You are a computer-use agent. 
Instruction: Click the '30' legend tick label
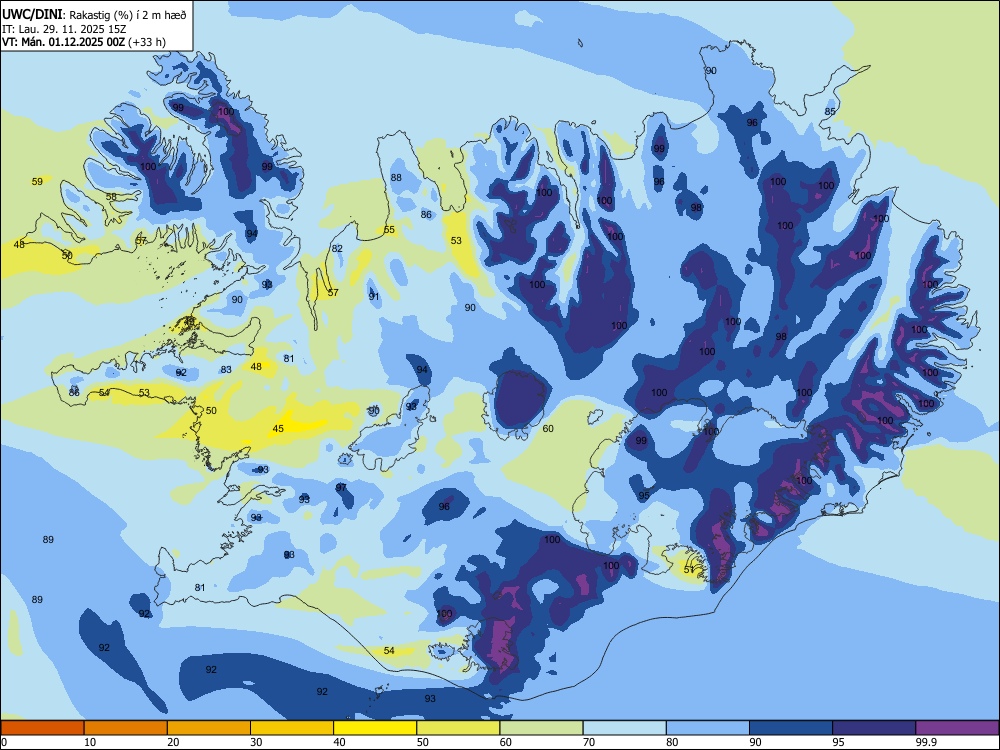point(256,742)
